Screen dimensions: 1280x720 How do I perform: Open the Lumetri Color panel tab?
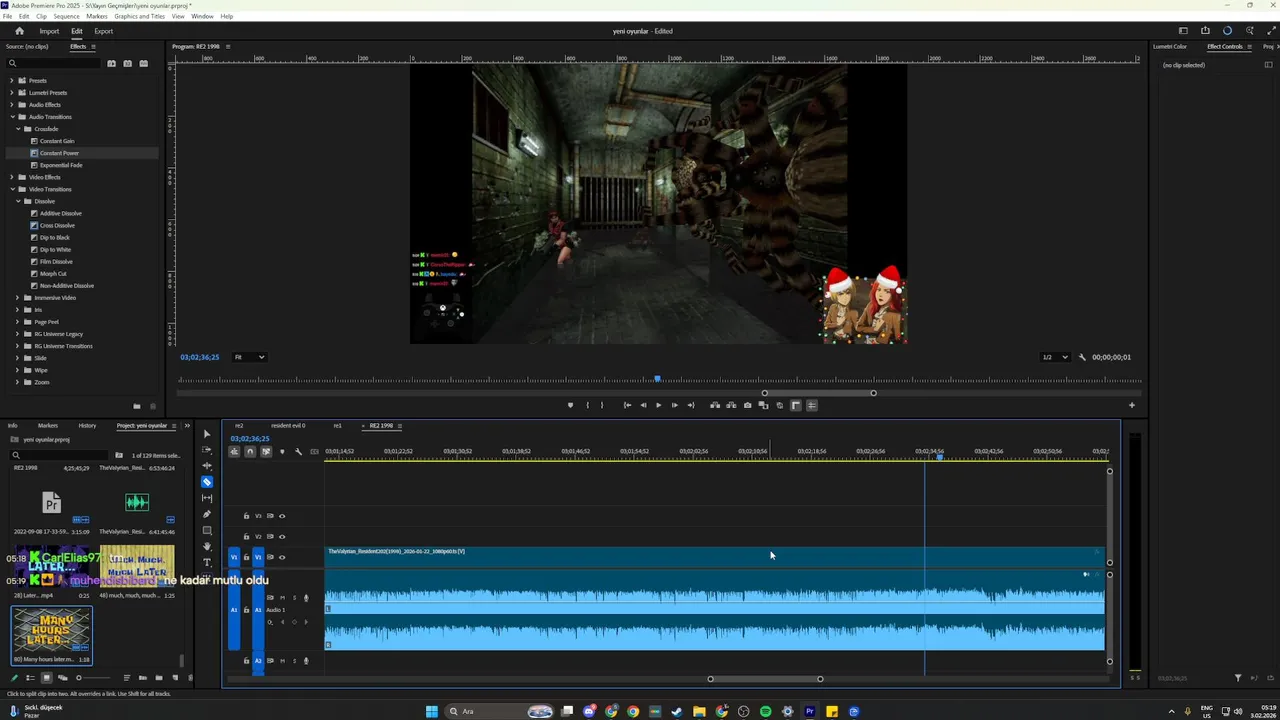click(x=1170, y=47)
